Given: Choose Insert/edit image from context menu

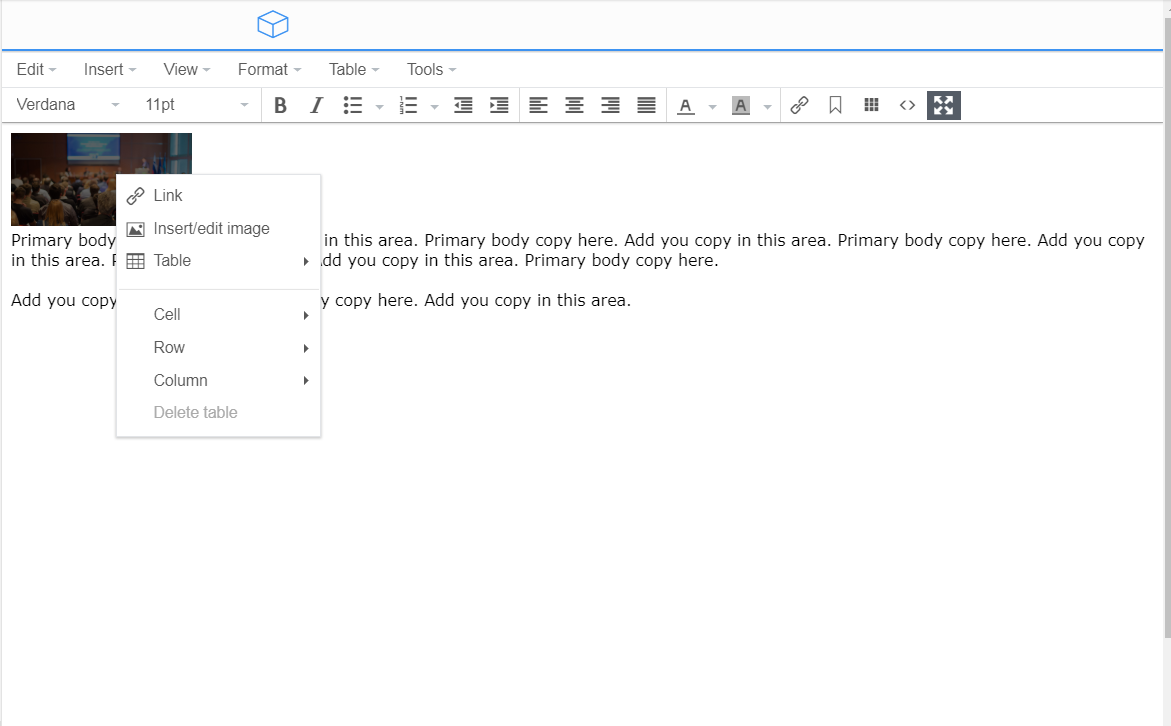Looking at the screenshot, I should click(x=218, y=229).
